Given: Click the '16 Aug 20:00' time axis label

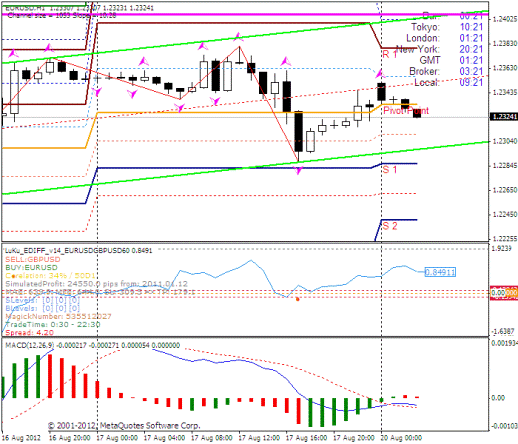Looking at the screenshot, I should pyautogui.click(x=69, y=438).
